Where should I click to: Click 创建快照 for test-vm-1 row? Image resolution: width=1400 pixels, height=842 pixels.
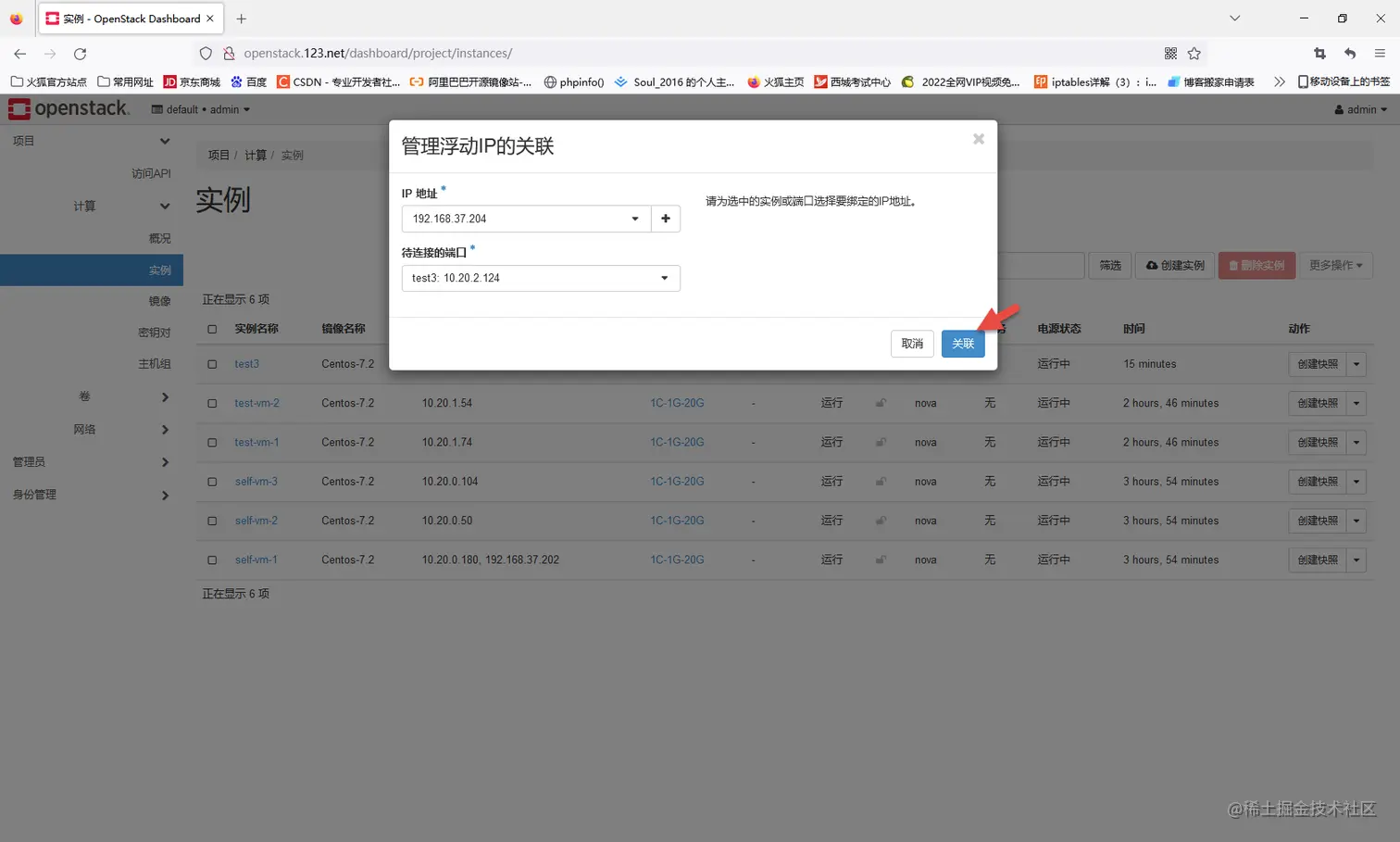[x=1318, y=443]
